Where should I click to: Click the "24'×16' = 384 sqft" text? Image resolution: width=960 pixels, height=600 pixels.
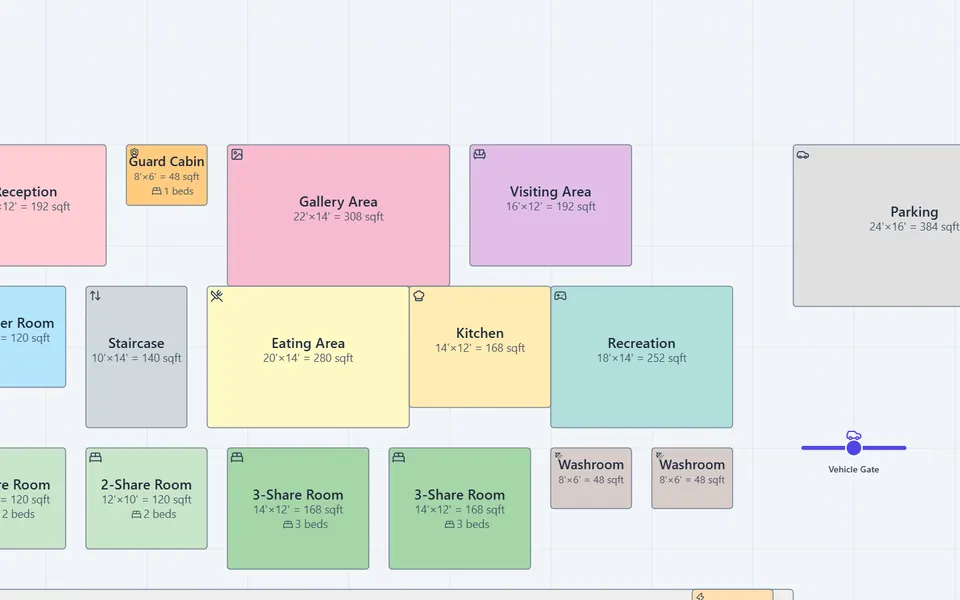[x=914, y=227]
